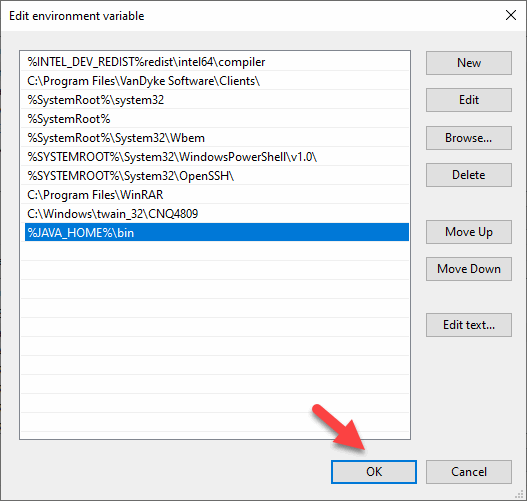Close the dialog with the X icon
Screen dimensions: 527x501
[x=511, y=15]
